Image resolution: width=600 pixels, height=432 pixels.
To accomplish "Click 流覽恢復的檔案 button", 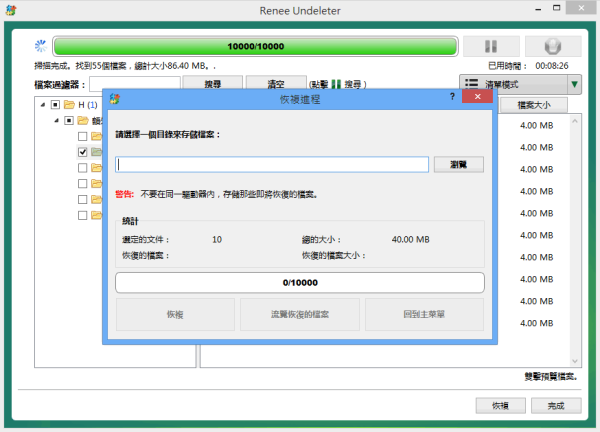I will coord(300,315).
